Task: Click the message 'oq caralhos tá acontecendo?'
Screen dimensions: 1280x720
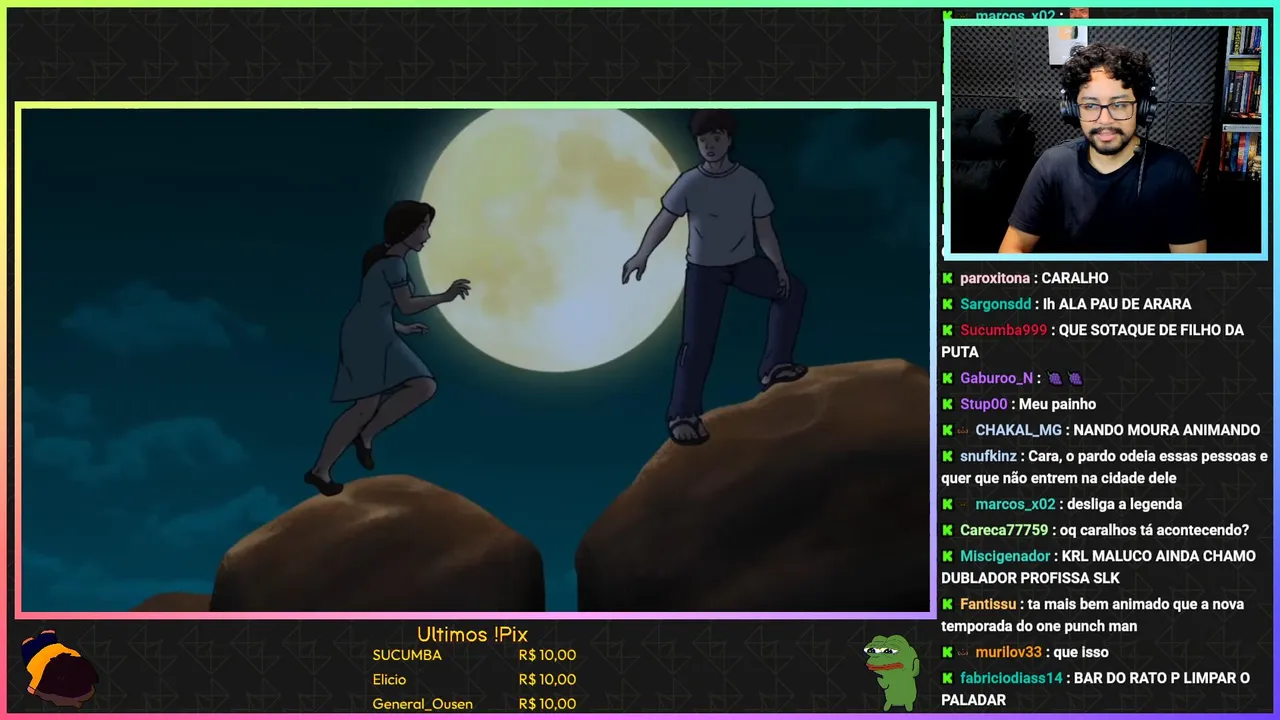Action: pos(1154,530)
